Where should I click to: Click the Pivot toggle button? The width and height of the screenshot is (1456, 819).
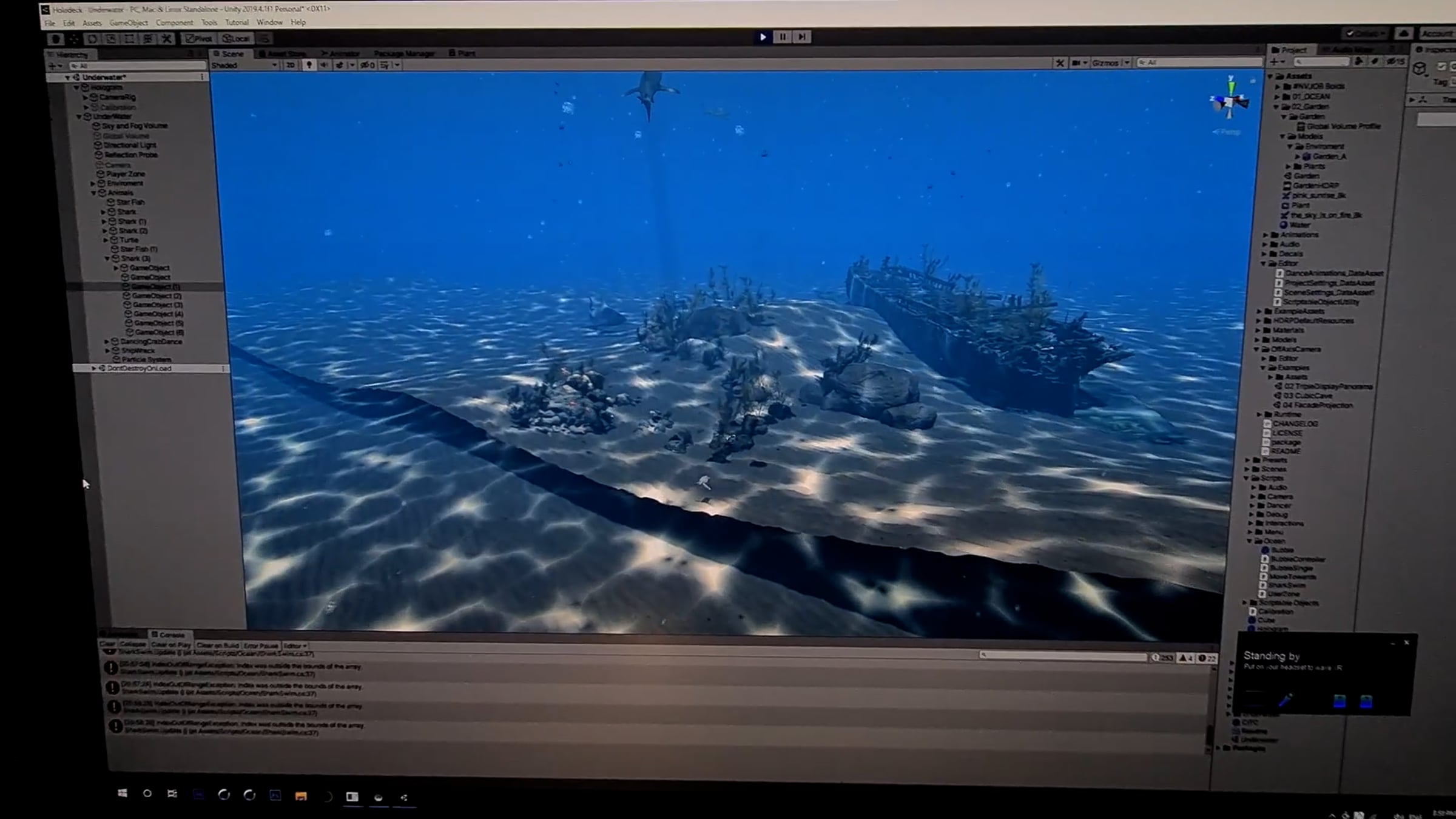[x=199, y=39]
